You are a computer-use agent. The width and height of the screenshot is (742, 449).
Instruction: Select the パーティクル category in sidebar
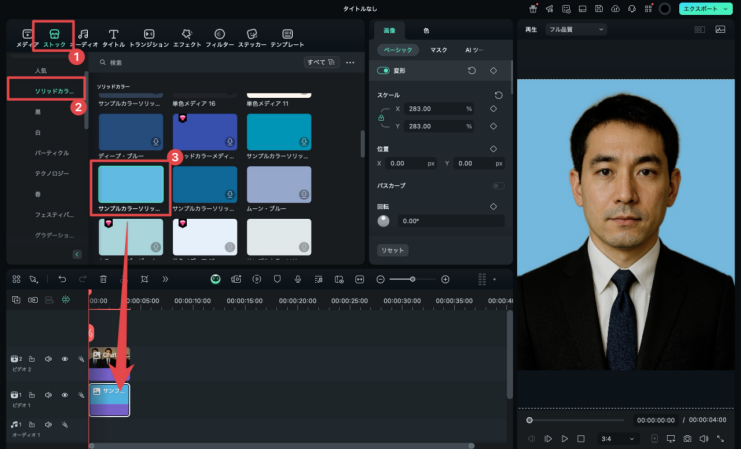click(x=52, y=152)
